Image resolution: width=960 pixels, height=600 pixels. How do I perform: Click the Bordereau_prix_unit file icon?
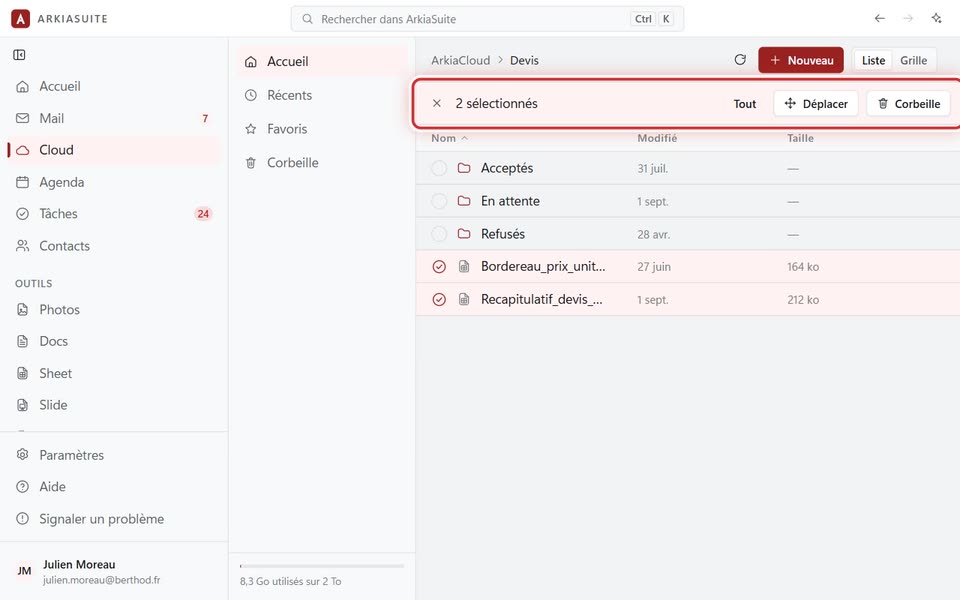464,266
